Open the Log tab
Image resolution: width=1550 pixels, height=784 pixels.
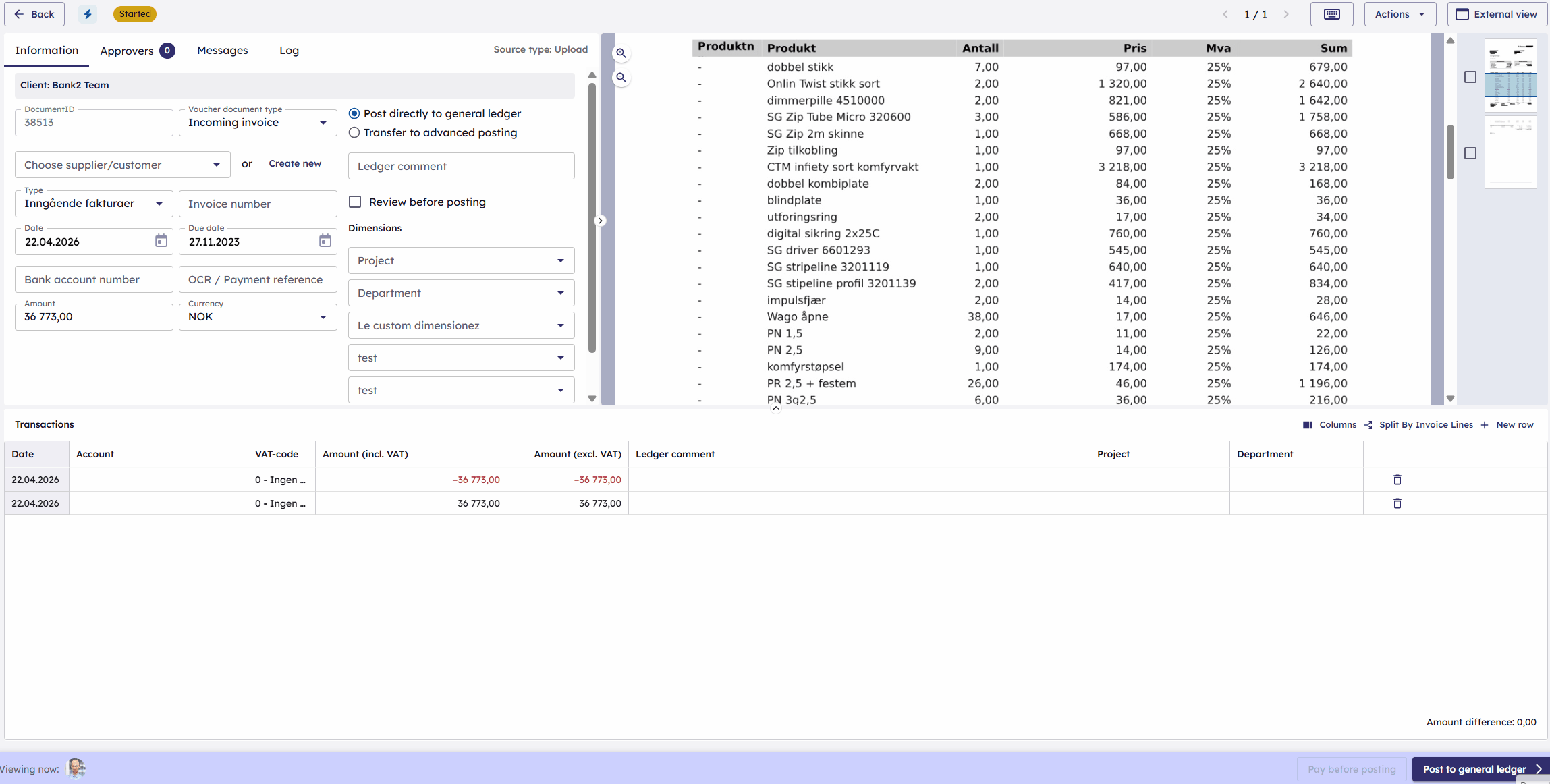(x=289, y=51)
